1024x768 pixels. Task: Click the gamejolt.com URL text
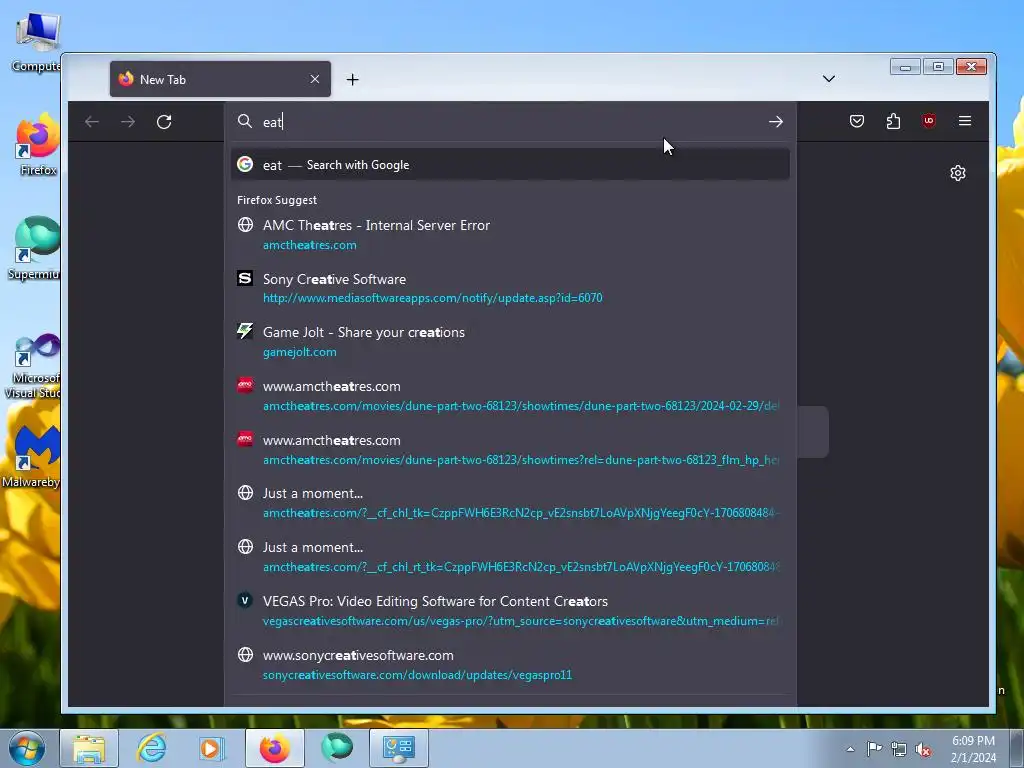pyautogui.click(x=300, y=352)
